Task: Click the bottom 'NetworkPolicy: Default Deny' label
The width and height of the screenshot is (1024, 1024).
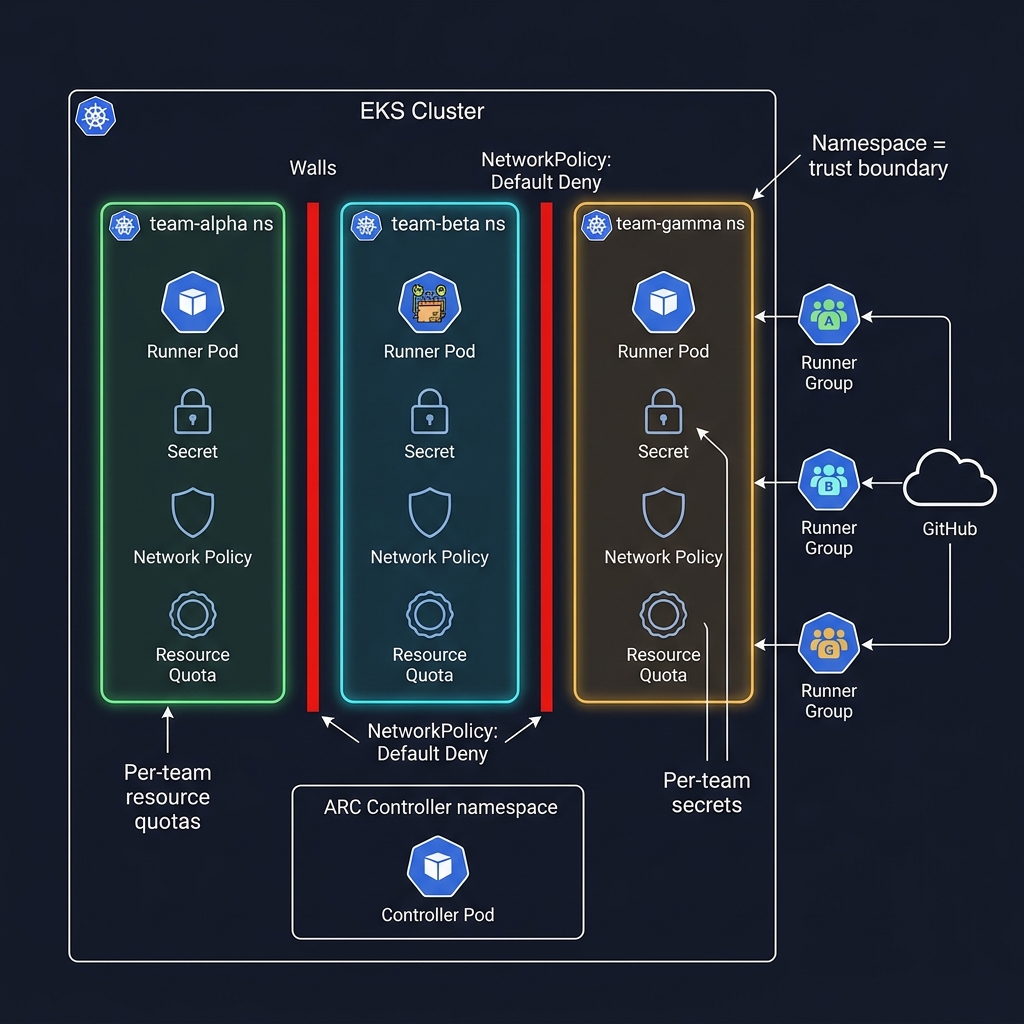Action: coord(432,742)
